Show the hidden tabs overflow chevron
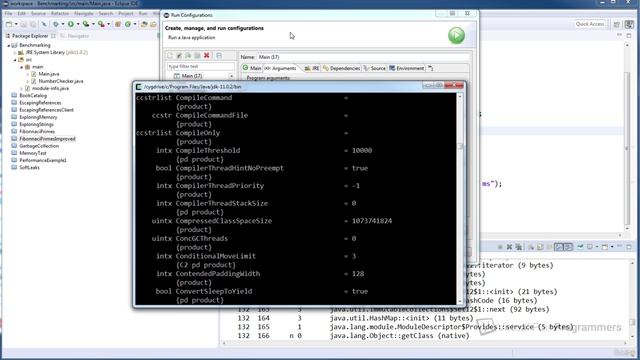Image resolution: width=640 pixels, height=360 pixels. 430,68
